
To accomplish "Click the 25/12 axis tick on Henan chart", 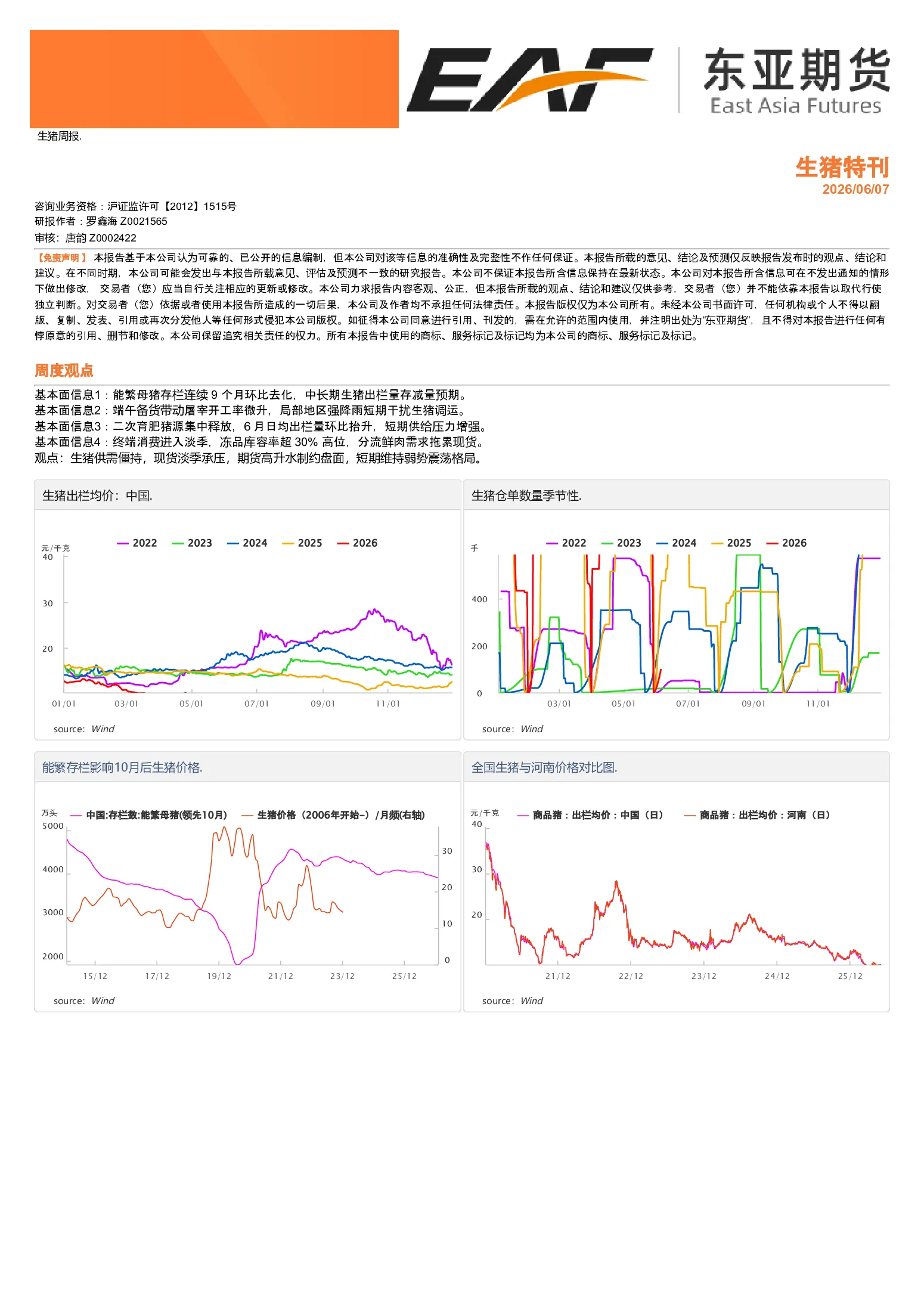I will (x=850, y=976).
